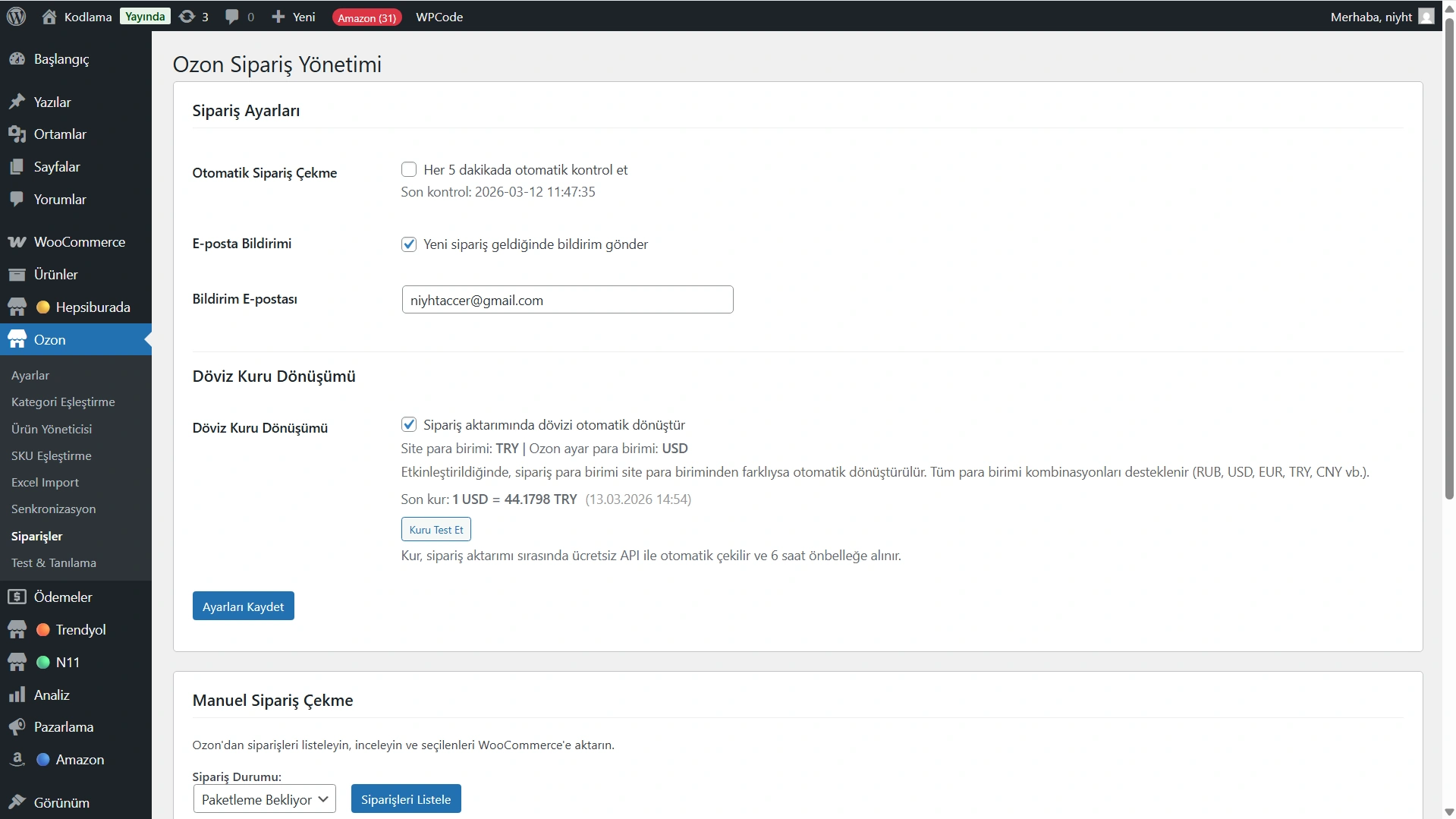Click the Ödemeler payments icon
The height and width of the screenshot is (819, 1456).
[x=17, y=597]
